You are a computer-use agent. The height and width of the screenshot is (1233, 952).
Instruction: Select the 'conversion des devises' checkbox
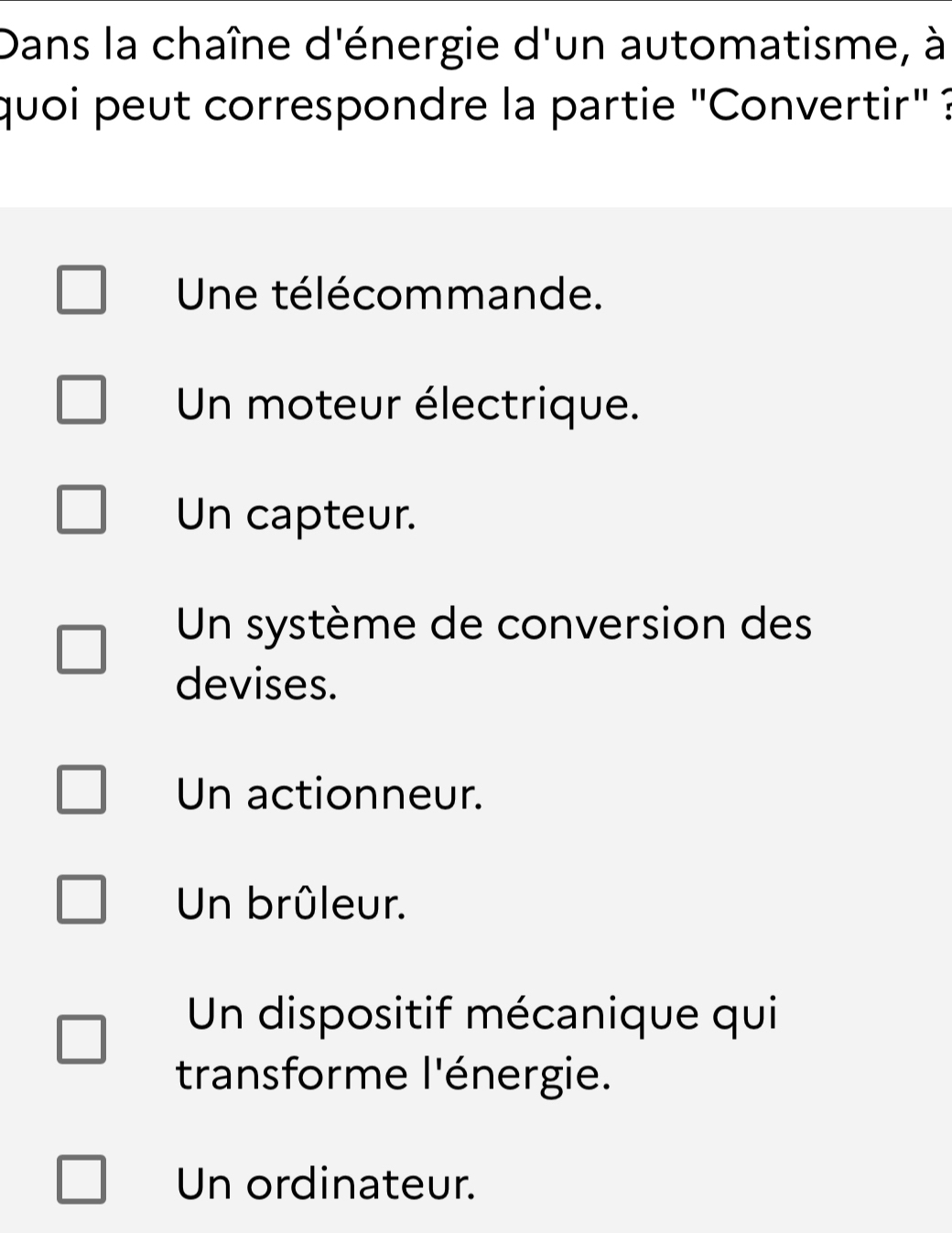point(81,649)
